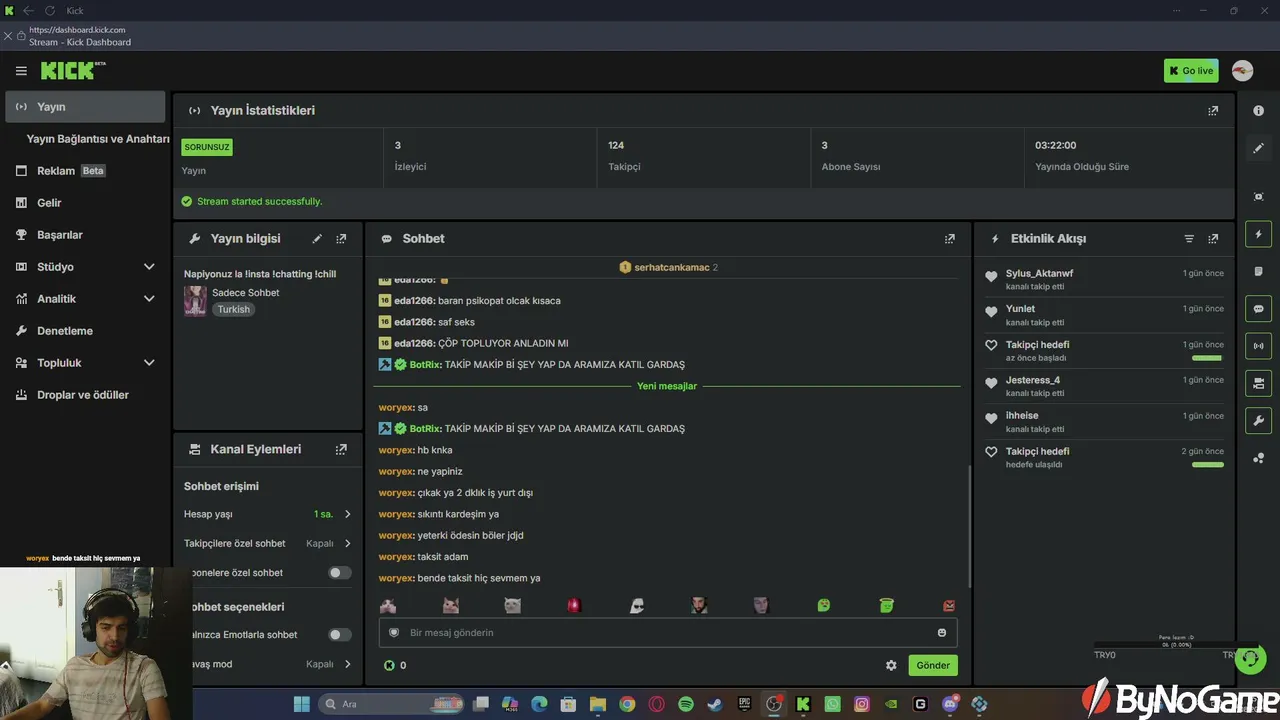Expand the Stüdyo sidebar section
This screenshot has width=1280, height=720.
click(149, 267)
